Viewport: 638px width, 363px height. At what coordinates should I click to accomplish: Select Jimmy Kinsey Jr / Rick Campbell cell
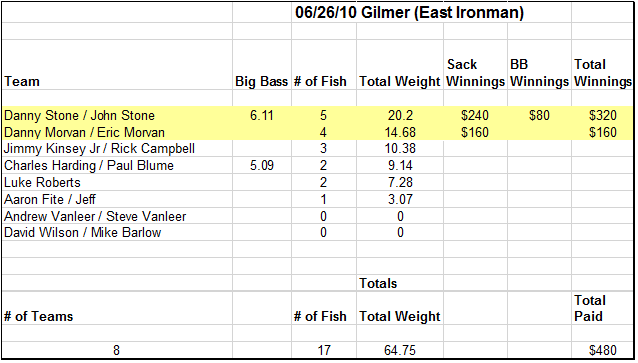click(x=117, y=149)
